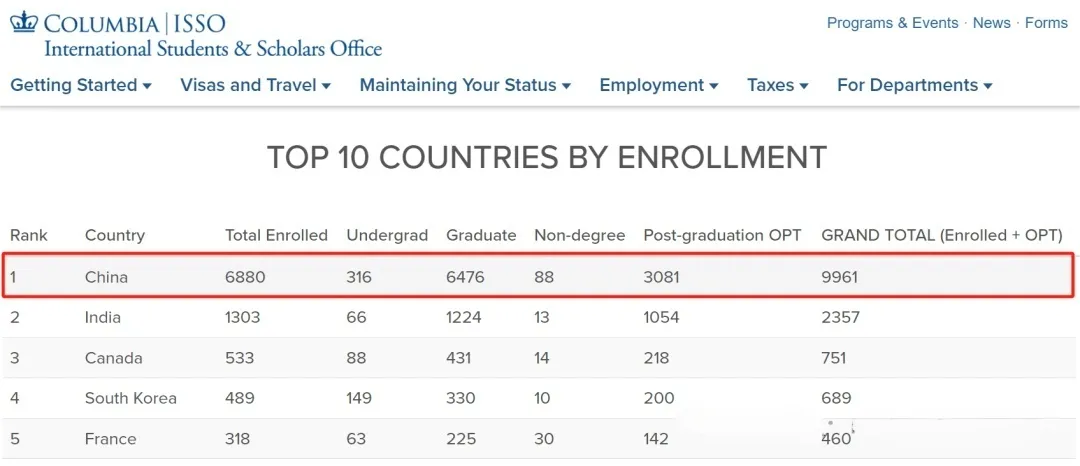Click the GRAND TOTAL column header
The height and width of the screenshot is (466, 1080).
[941, 236]
